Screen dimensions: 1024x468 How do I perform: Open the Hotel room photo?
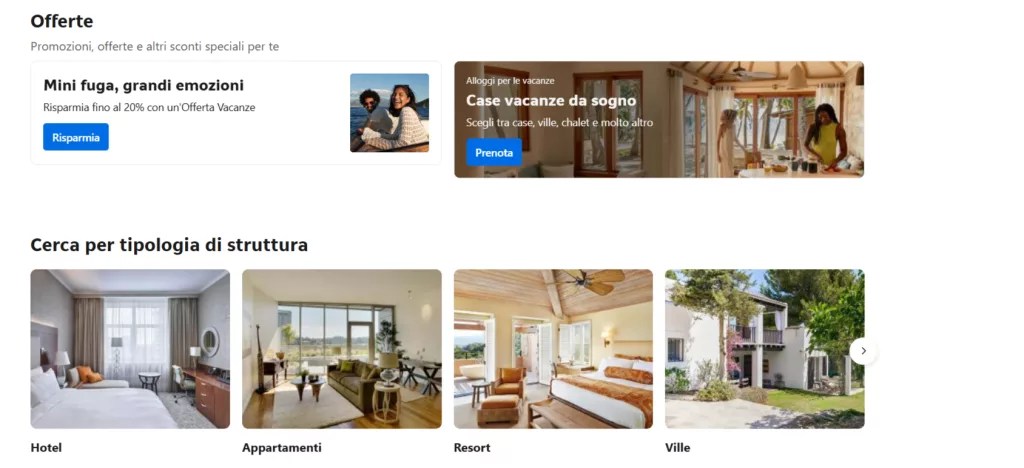coord(130,349)
